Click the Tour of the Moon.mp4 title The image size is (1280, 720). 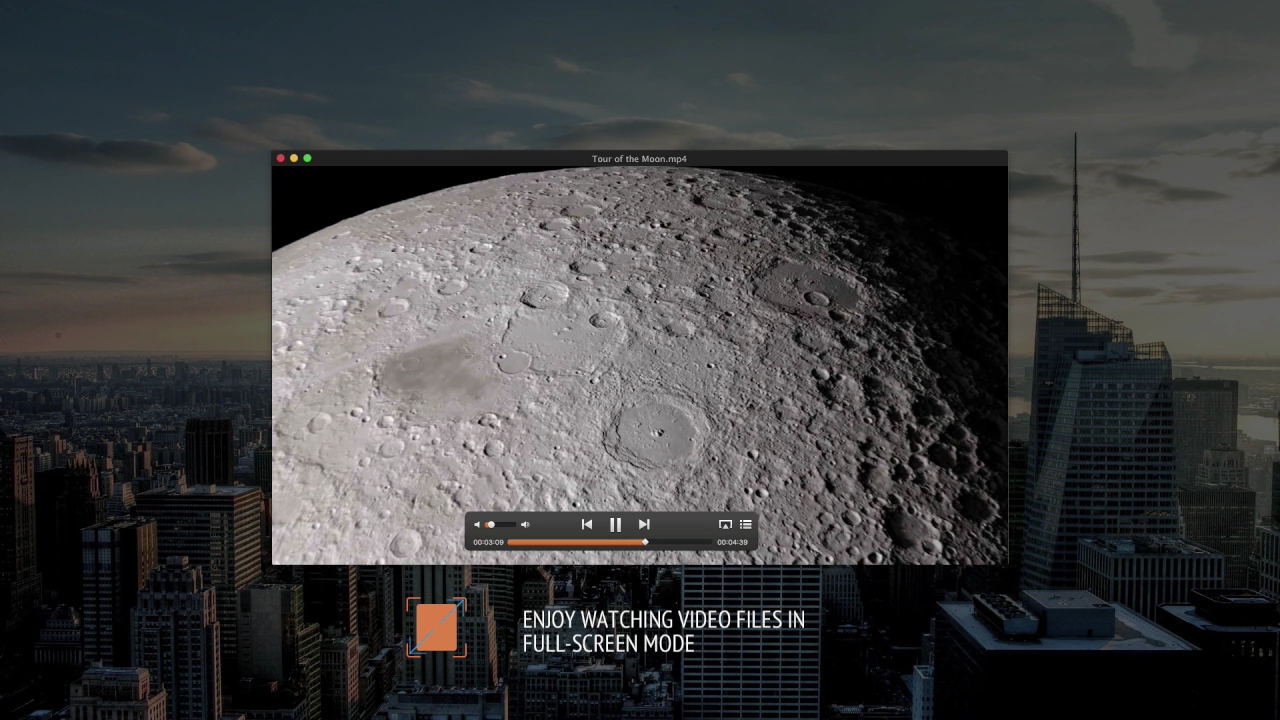[x=639, y=159]
